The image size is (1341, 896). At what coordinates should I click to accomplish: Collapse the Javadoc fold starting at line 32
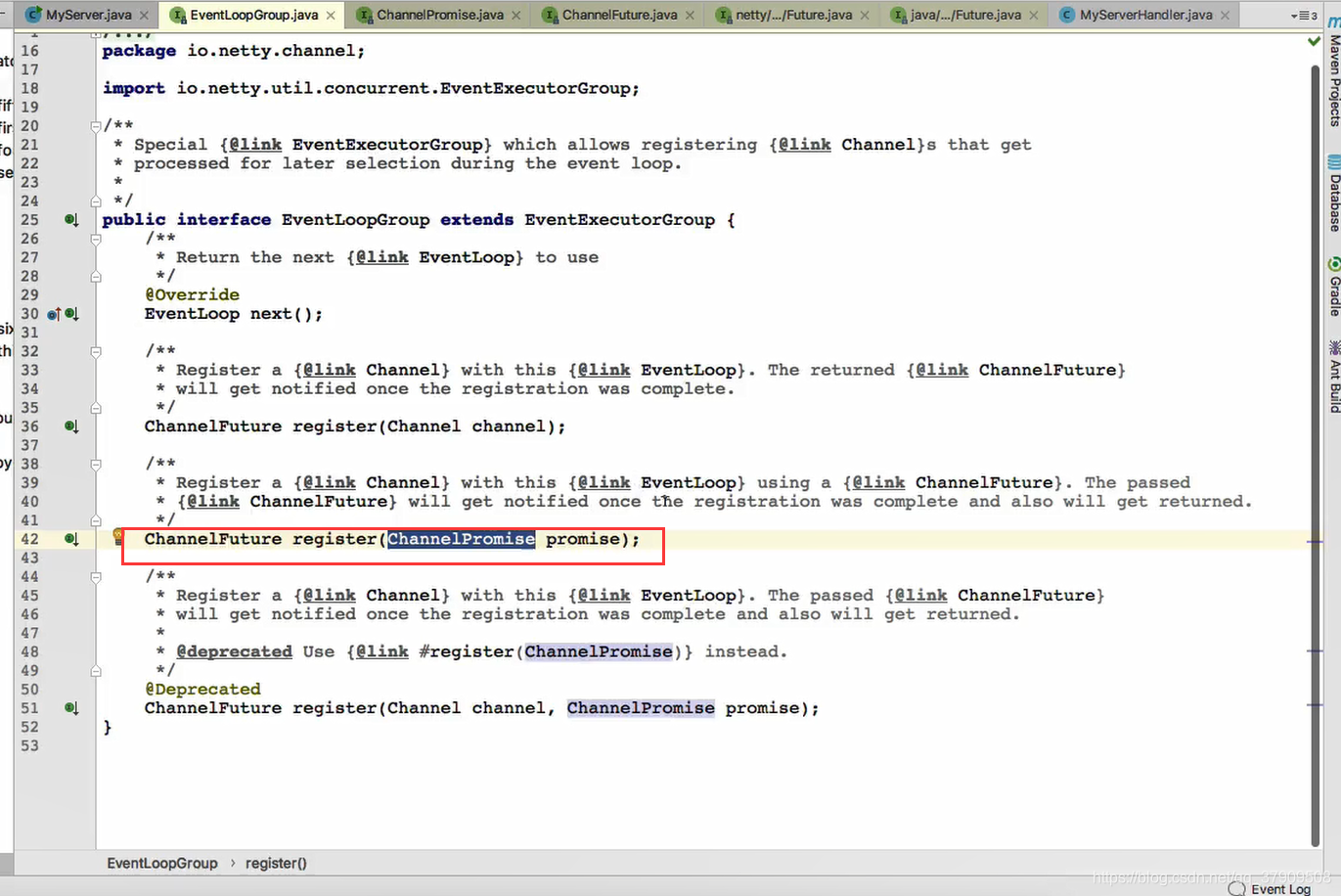pyautogui.click(x=96, y=350)
